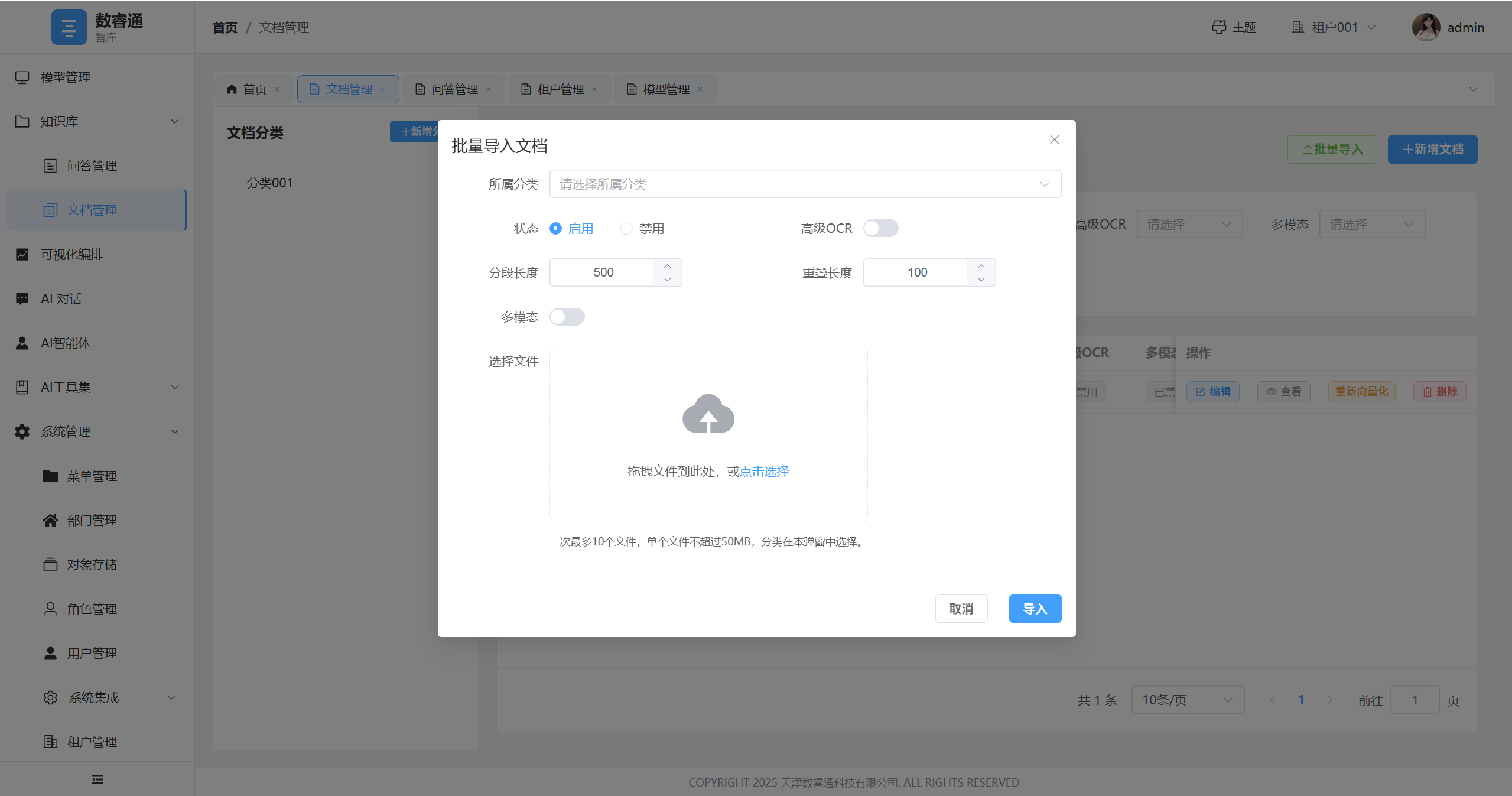Screen dimensions: 1512x796
Task: Click the 首页 breadcrumb link
Action: [x=225, y=28]
